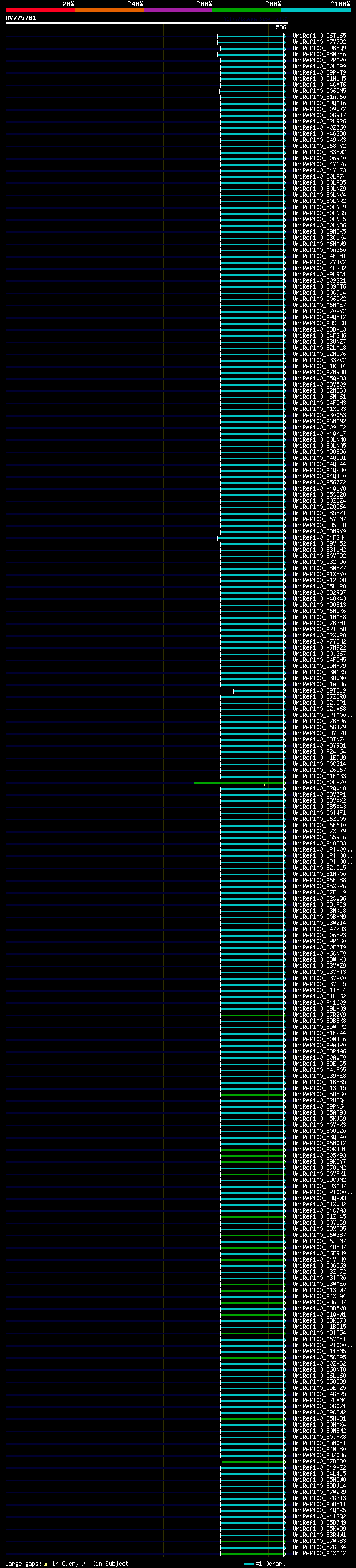Image resolution: width=356 pixels, height=1568 pixels.
Task: Select the UniRef100_C5D7M9 label
Action: pyautogui.click(x=319, y=1523)
